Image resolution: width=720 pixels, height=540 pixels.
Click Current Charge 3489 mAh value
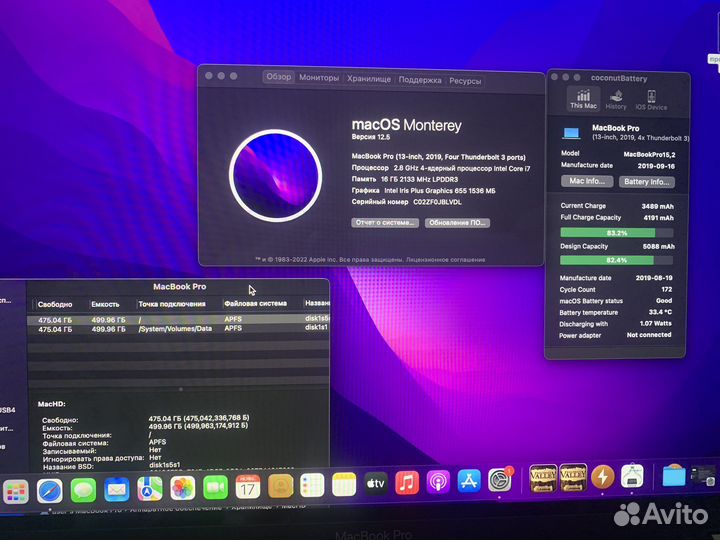[658, 207]
